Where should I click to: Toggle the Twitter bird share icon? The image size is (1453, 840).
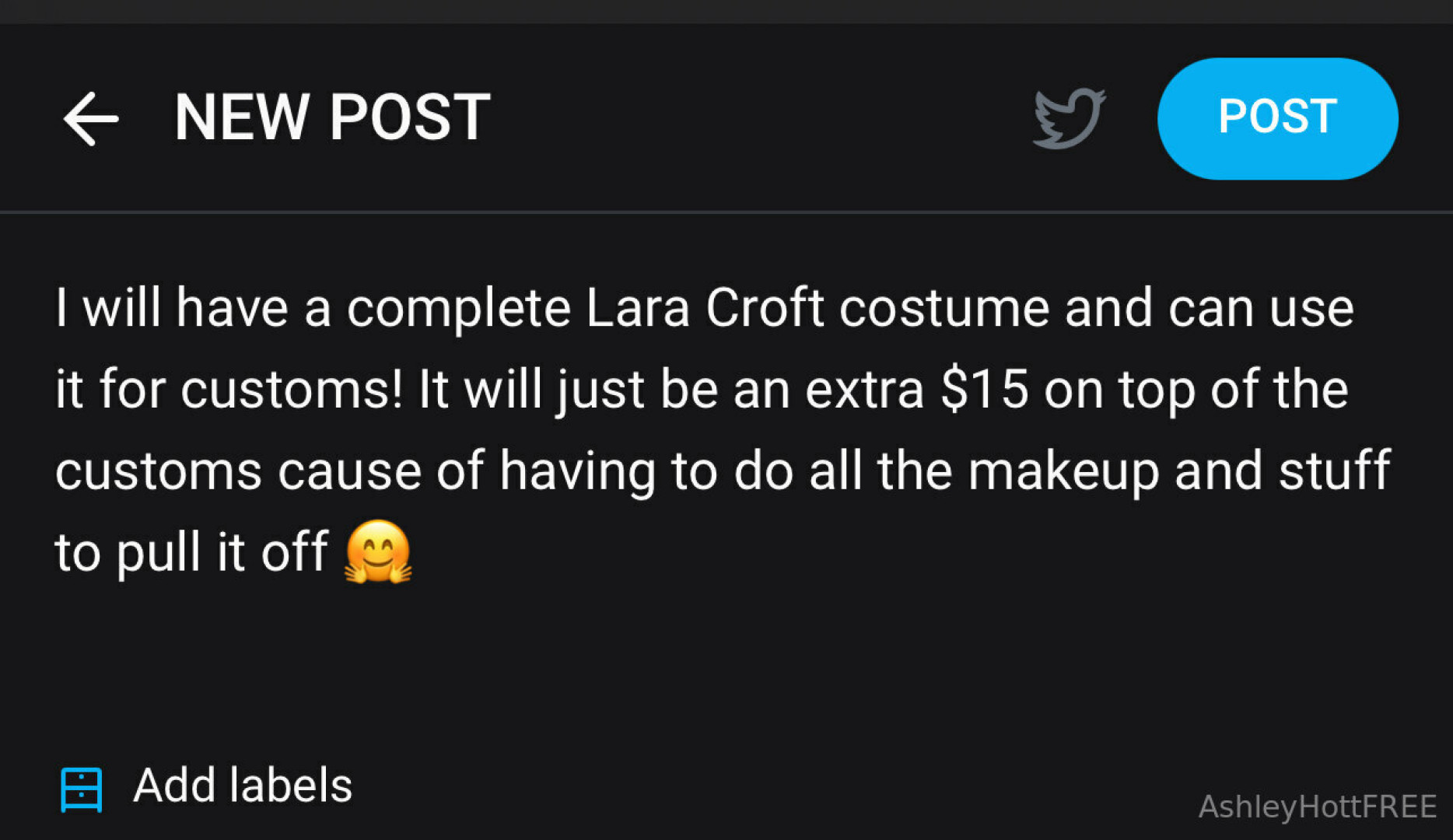coord(1070,118)
